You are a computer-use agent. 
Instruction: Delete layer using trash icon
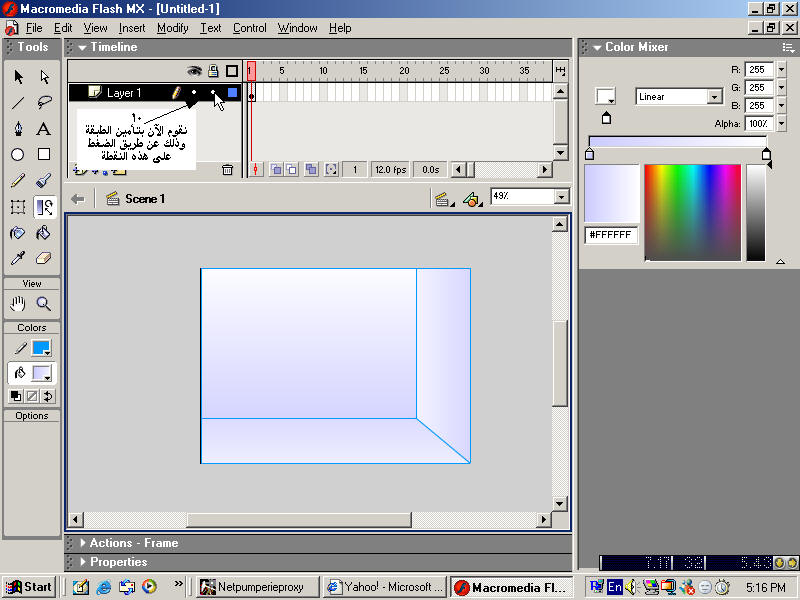point(228,170)
